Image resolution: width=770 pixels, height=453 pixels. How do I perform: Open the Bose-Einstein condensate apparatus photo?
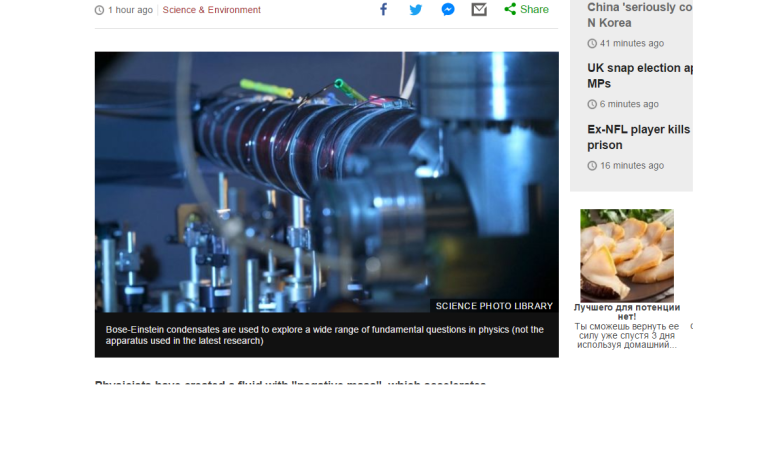click(327, 182)
